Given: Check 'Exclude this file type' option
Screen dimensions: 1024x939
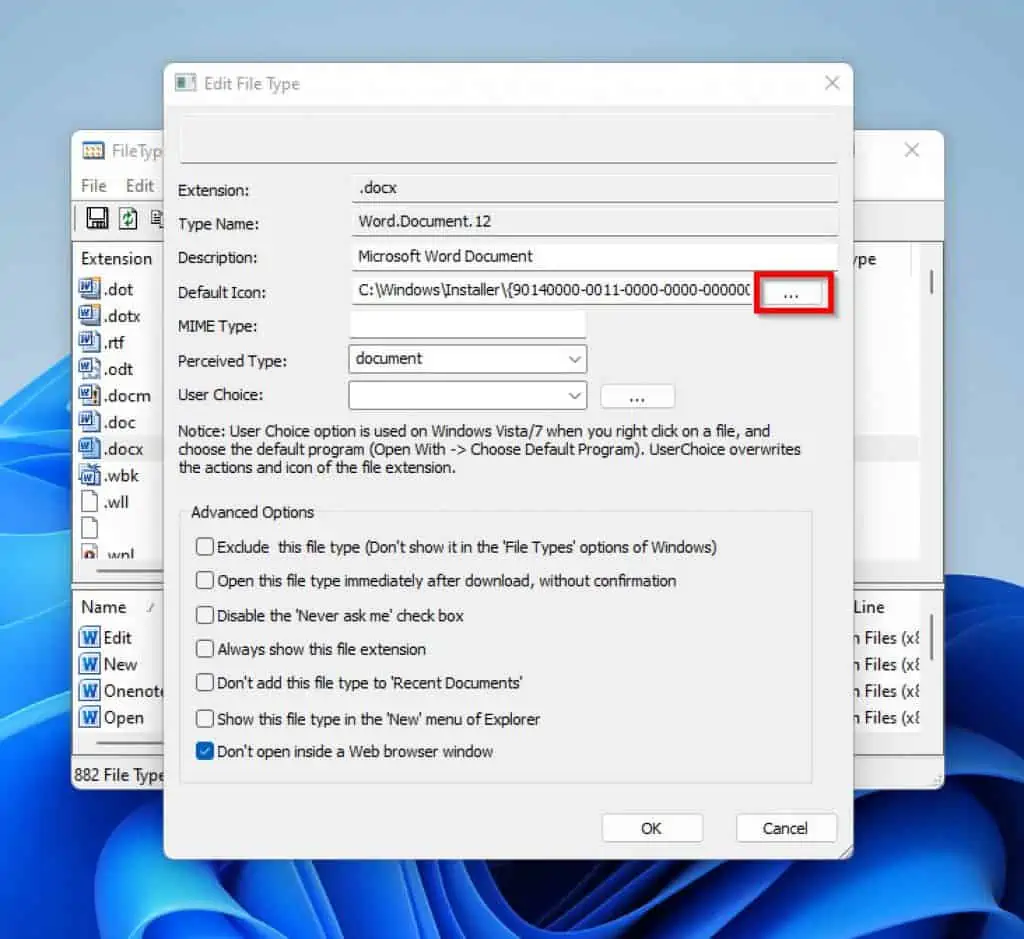Looking at the screenshot, I should click(x=204, y=547).
